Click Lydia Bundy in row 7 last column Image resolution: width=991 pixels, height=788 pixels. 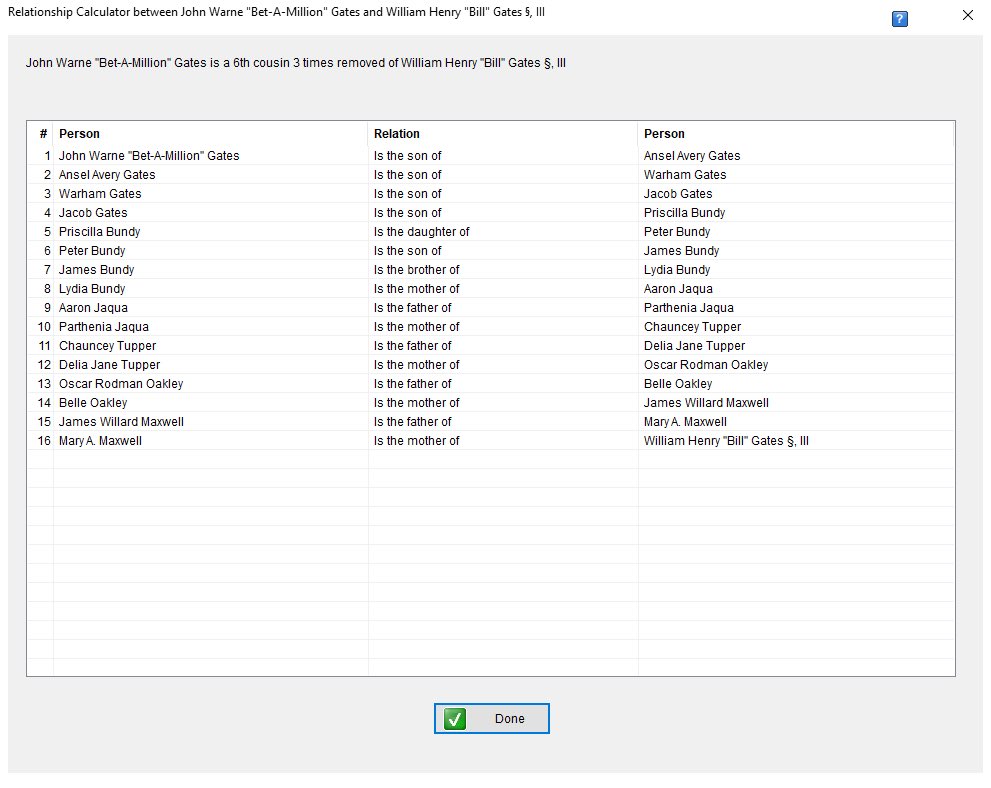pos(677,269)
